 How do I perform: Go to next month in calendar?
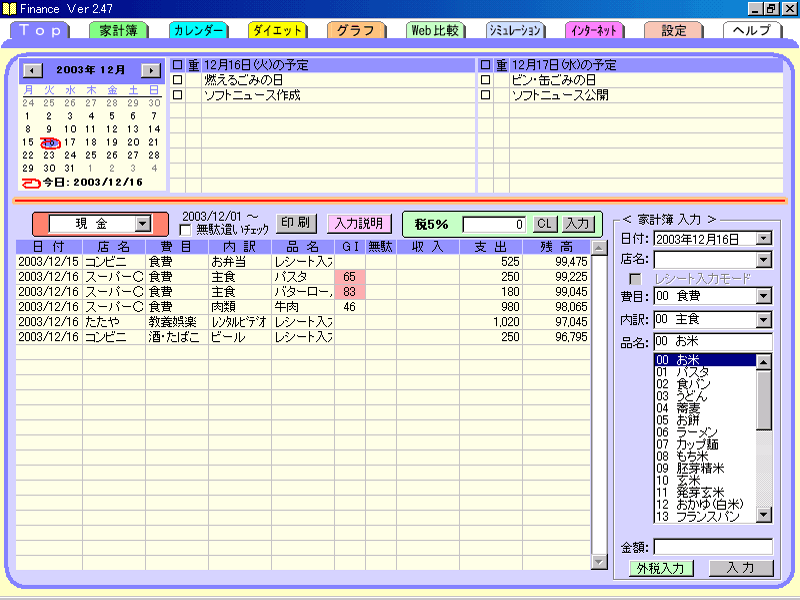tap(151, 70)
